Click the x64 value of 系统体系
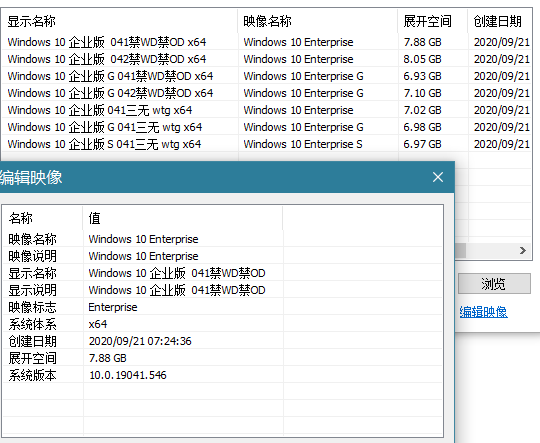This screenshot has height=443, width=540. pos(98,324)
